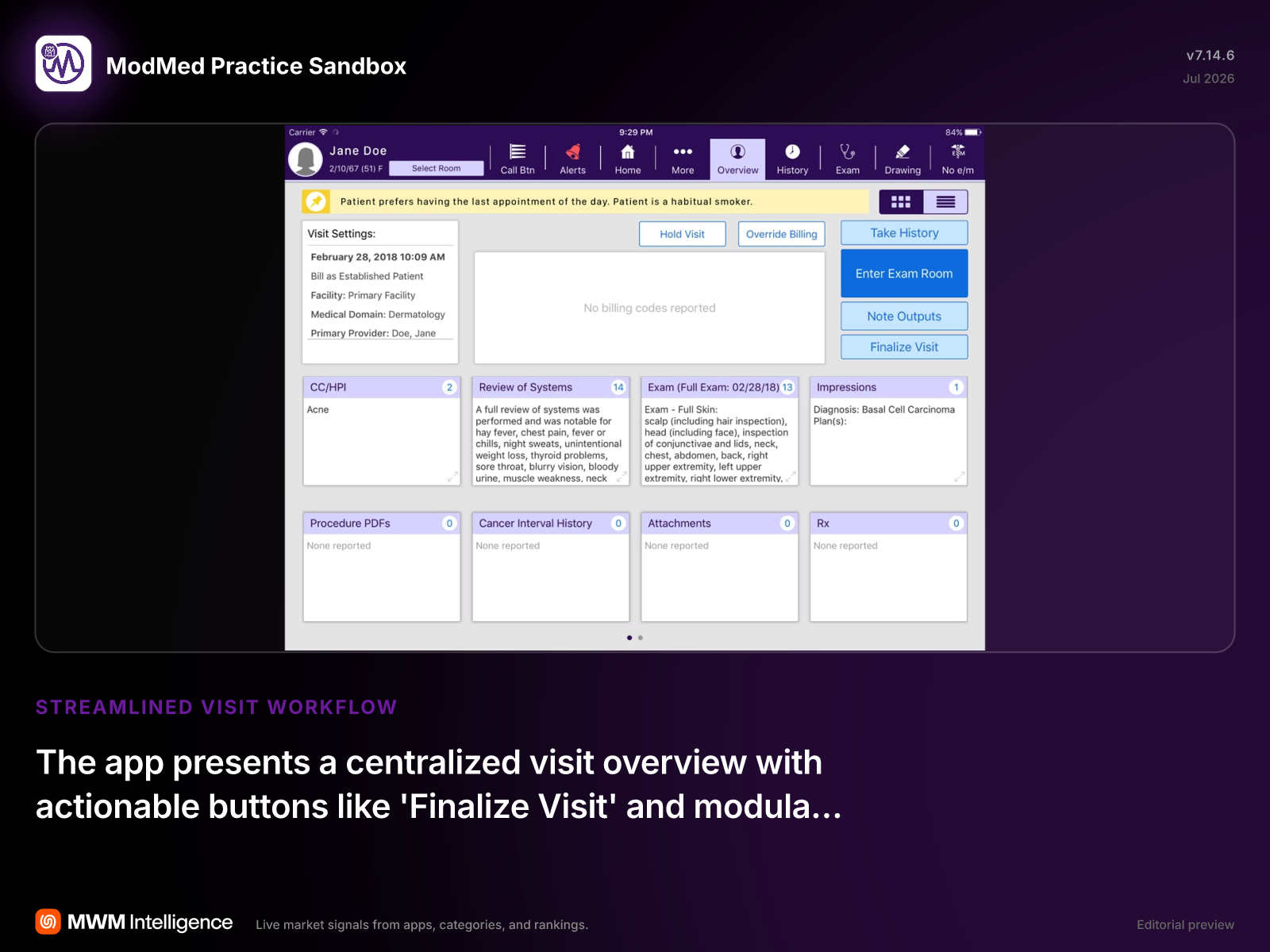
Task: Expand the Impressions card
Action: [960, 477]
